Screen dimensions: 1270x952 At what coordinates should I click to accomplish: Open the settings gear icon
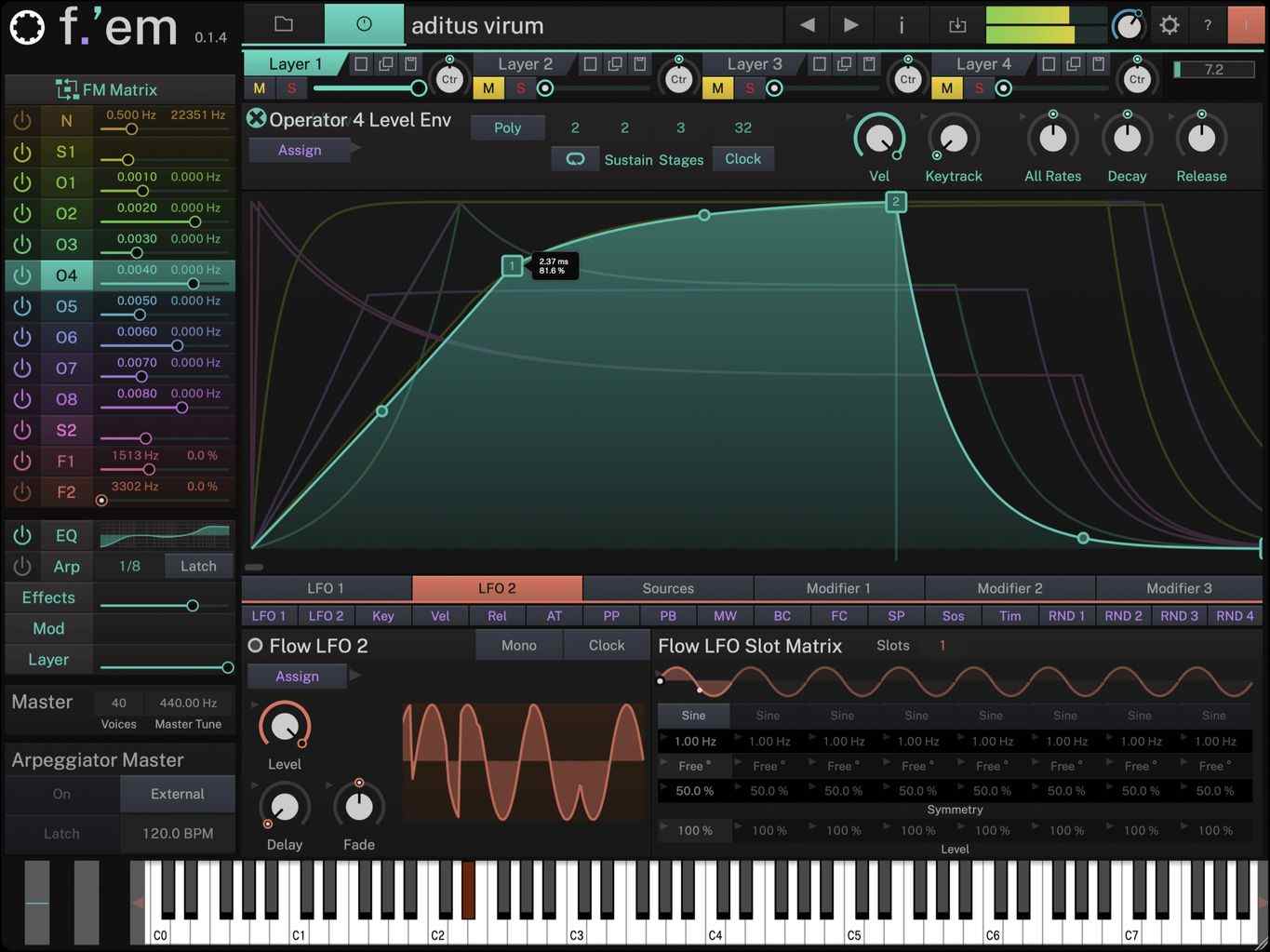coord(1169,25)
